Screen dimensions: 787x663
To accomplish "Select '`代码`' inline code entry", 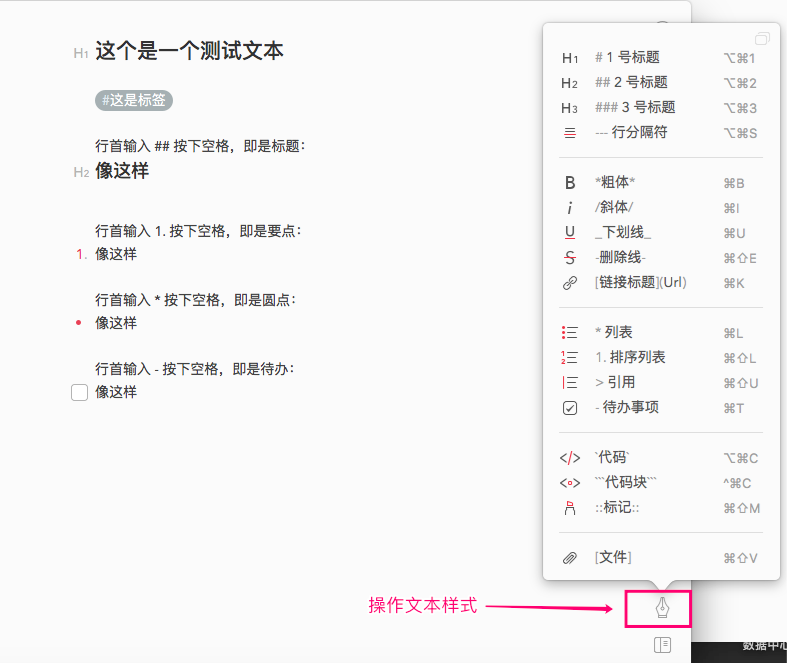I will [x=612, y=457].
